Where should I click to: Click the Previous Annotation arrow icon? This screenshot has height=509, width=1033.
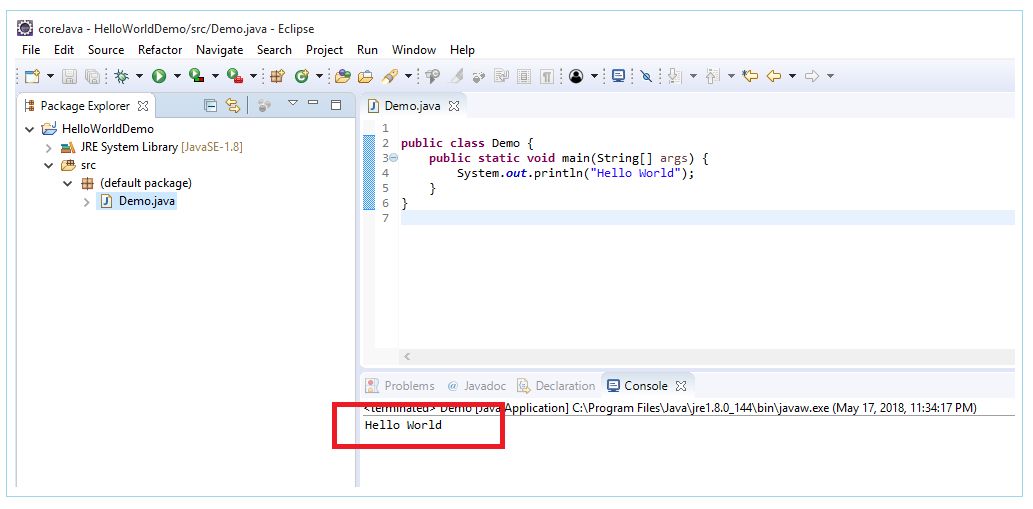click(x=712, y=76)
